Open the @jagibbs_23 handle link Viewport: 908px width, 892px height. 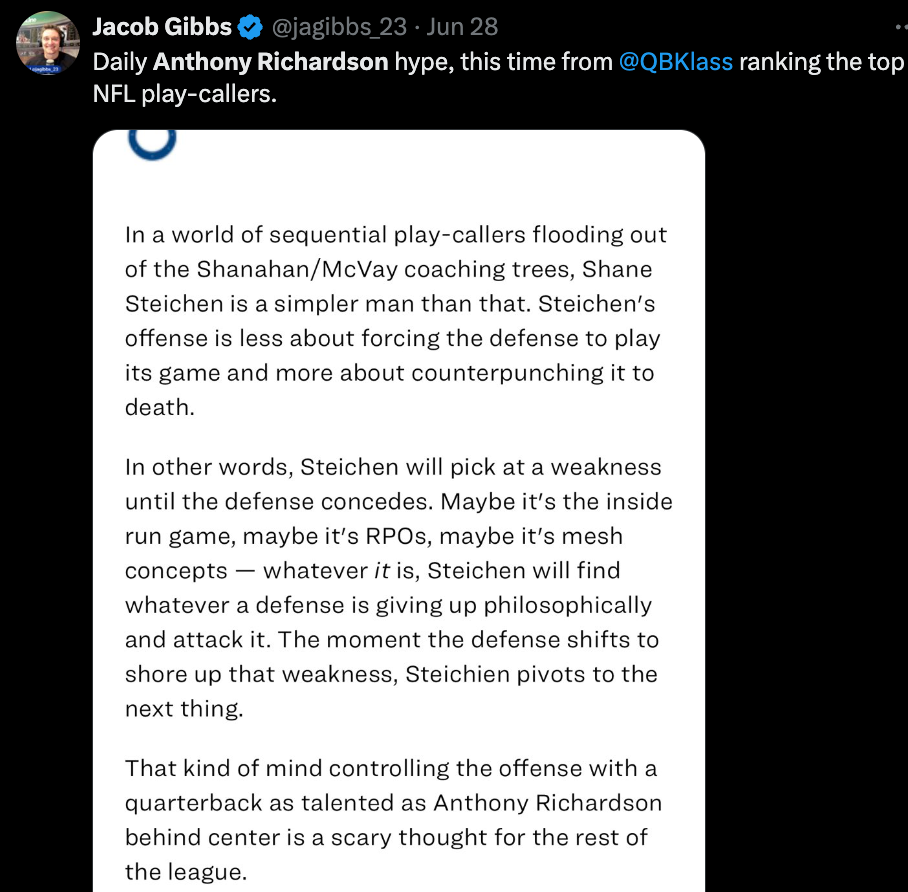point(339,27)
